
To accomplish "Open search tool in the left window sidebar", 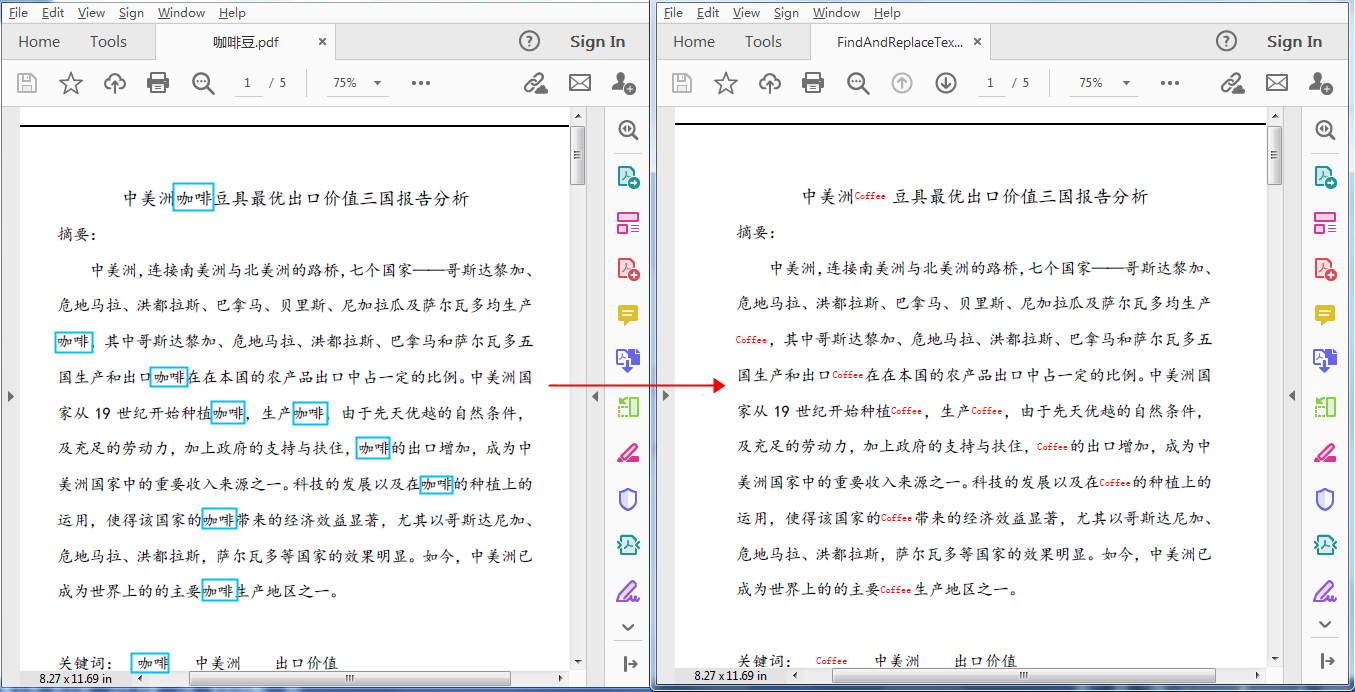I will point(628,130).
